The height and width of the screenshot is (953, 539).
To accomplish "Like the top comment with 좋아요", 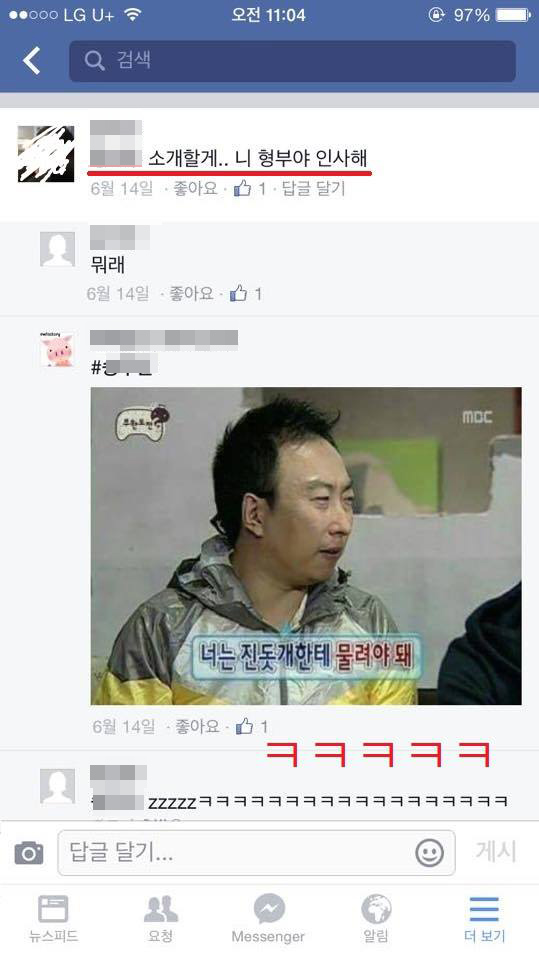I will coord(195,188).
